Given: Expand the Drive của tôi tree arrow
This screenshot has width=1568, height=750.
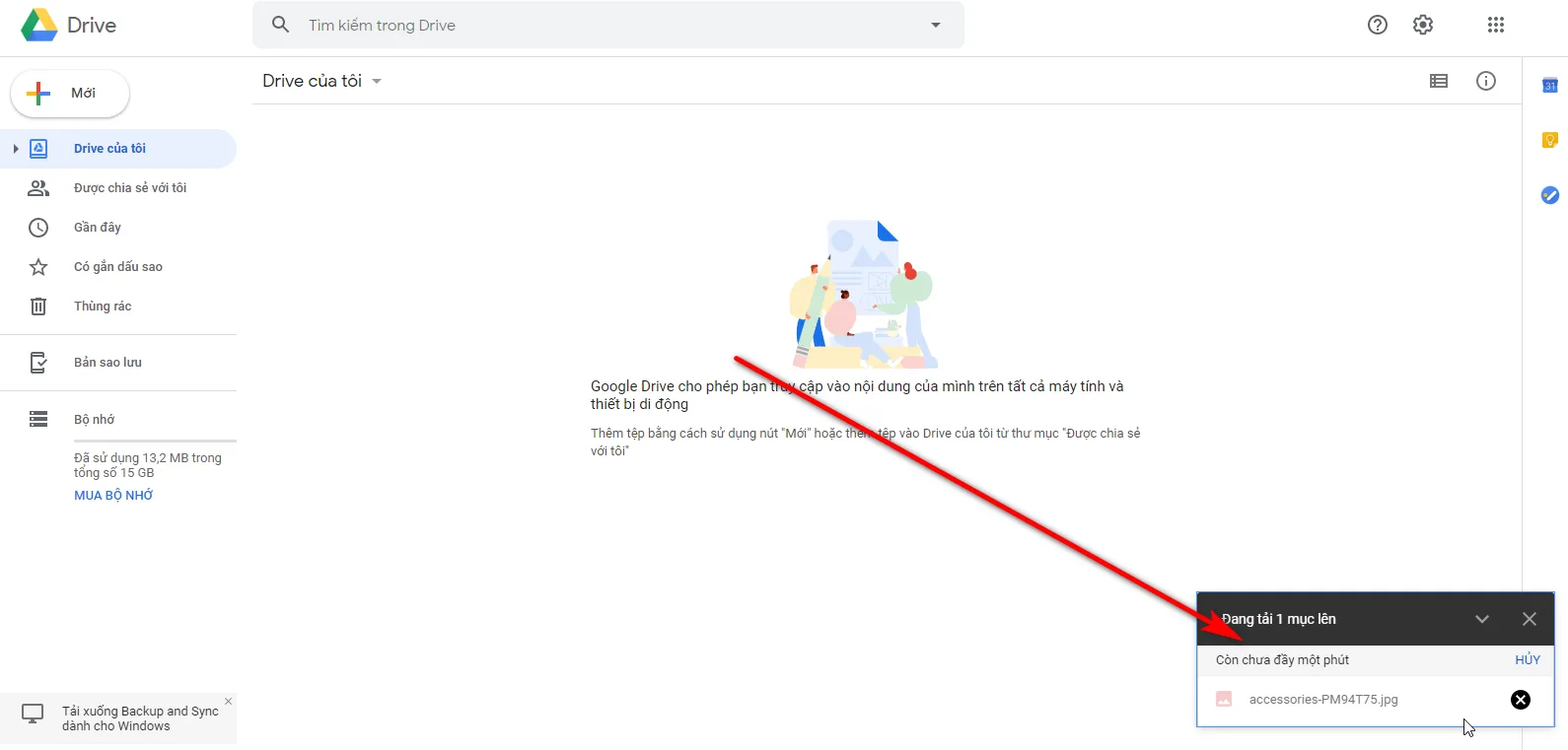Looking at the screenshot, I should pos(15,149).
